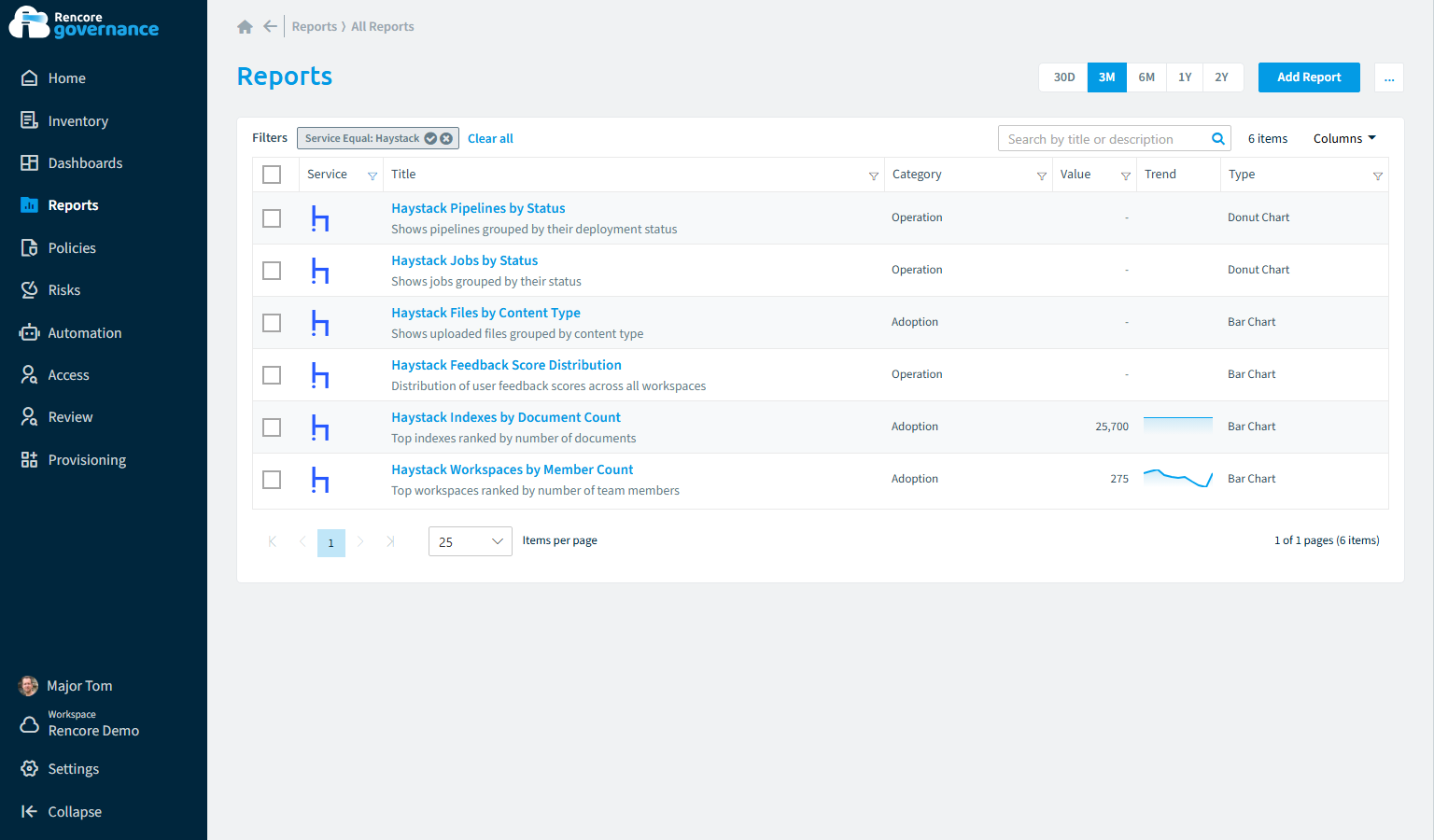Go to the first page pagination arrow
The width and height of the screenshot is (1434, 840).
pos(273,541)
